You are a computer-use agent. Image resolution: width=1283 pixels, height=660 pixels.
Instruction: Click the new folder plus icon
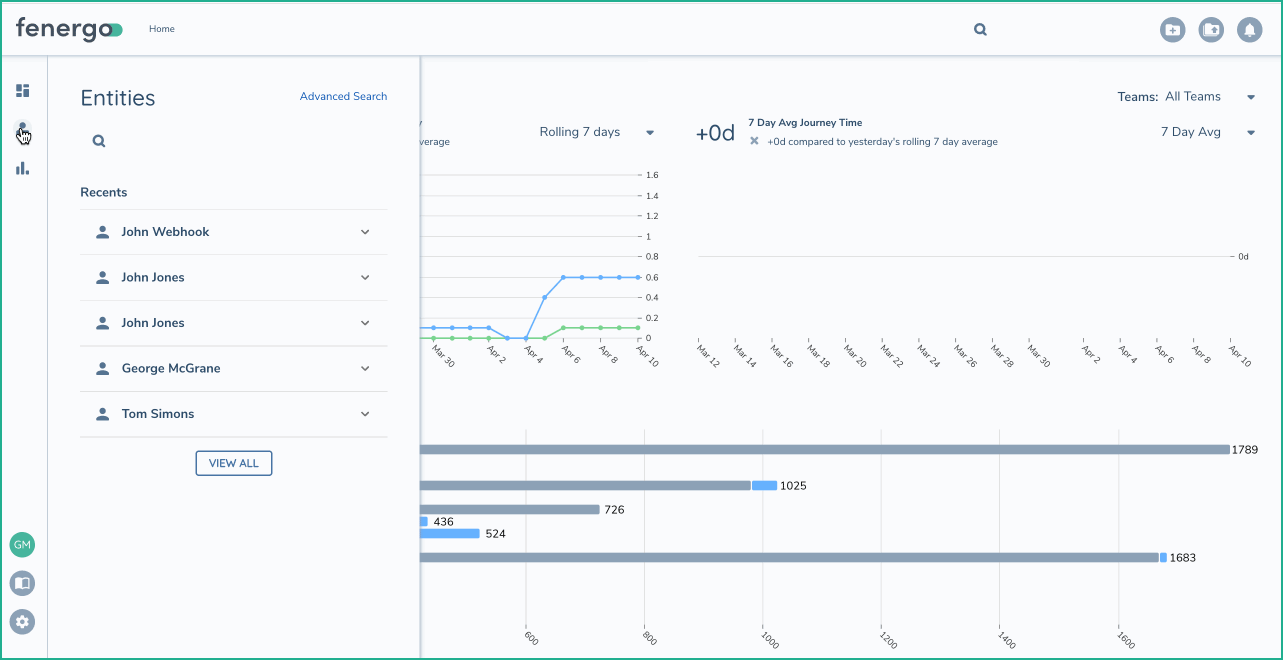pyautogui.click(x=1172, y=30)
